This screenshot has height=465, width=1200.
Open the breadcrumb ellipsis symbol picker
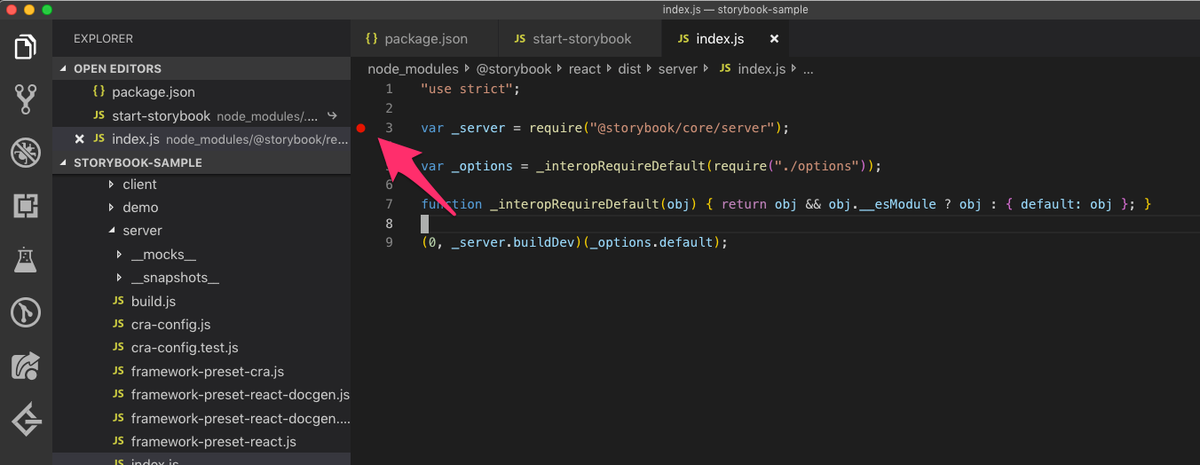(809, 70)
